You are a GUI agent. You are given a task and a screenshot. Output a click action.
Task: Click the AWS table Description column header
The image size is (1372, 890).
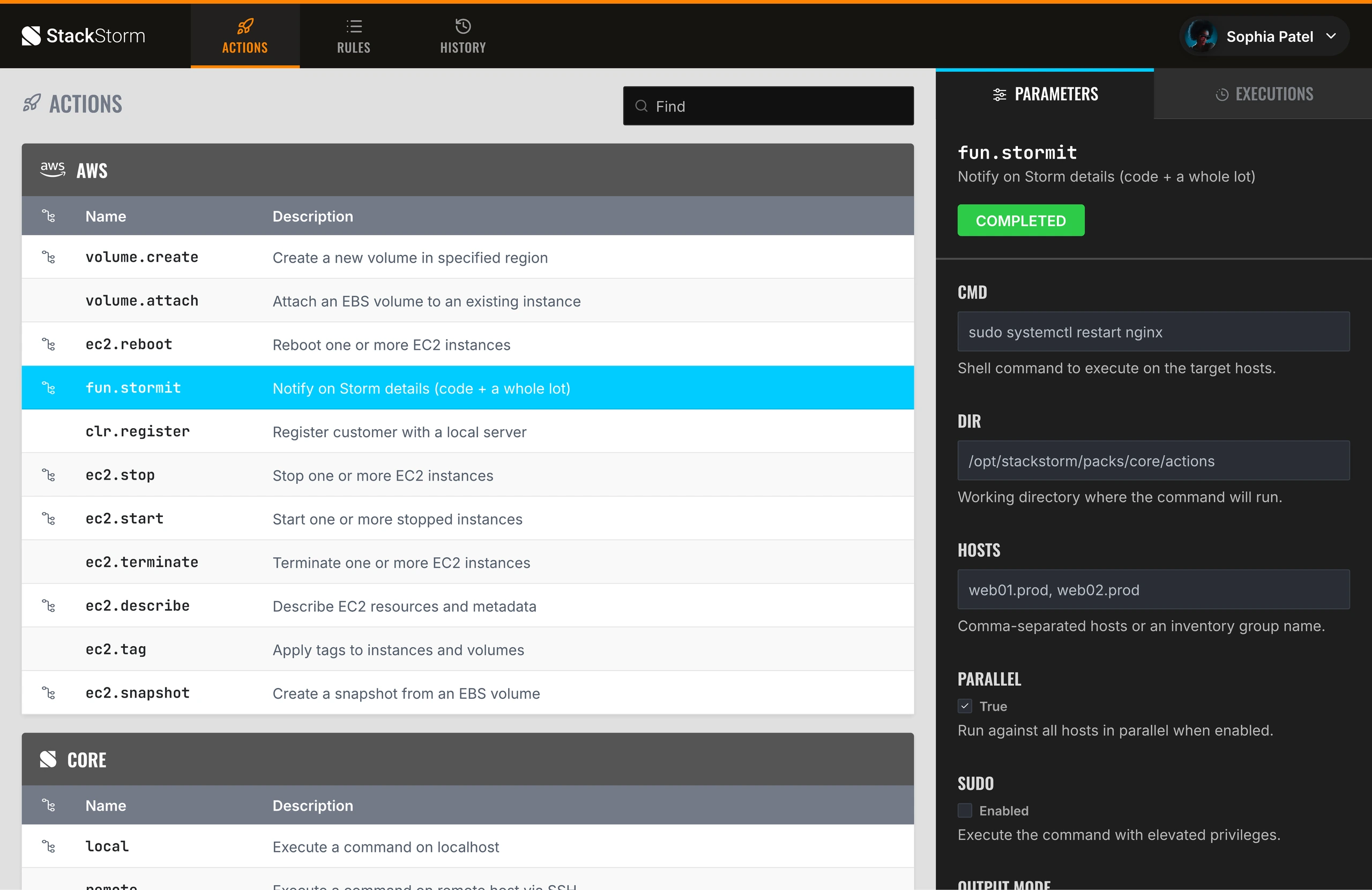click(312, 216)
